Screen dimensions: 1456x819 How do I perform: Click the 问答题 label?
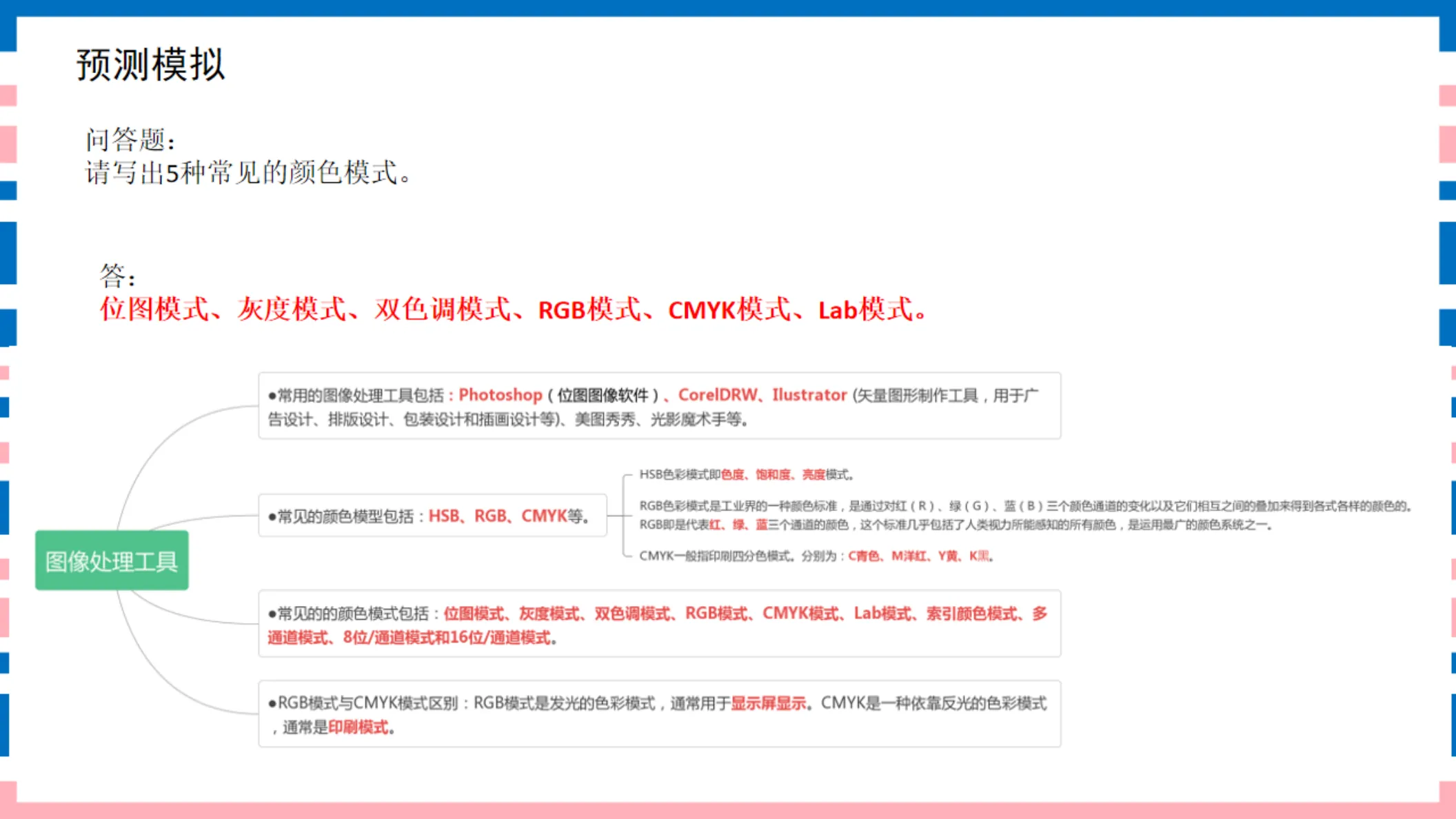coord(130,140)
